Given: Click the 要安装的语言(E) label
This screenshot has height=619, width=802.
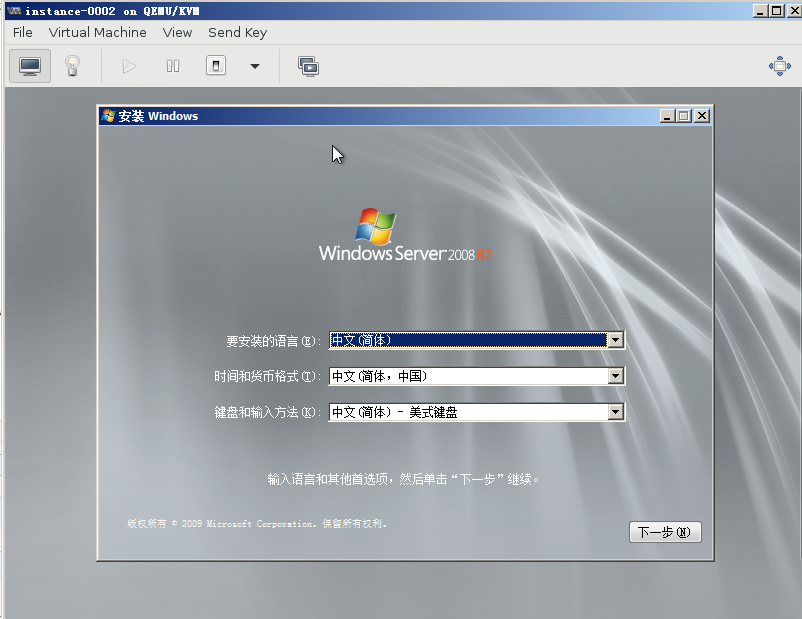Looking at the screenshot, I should [x=273, y=341].
